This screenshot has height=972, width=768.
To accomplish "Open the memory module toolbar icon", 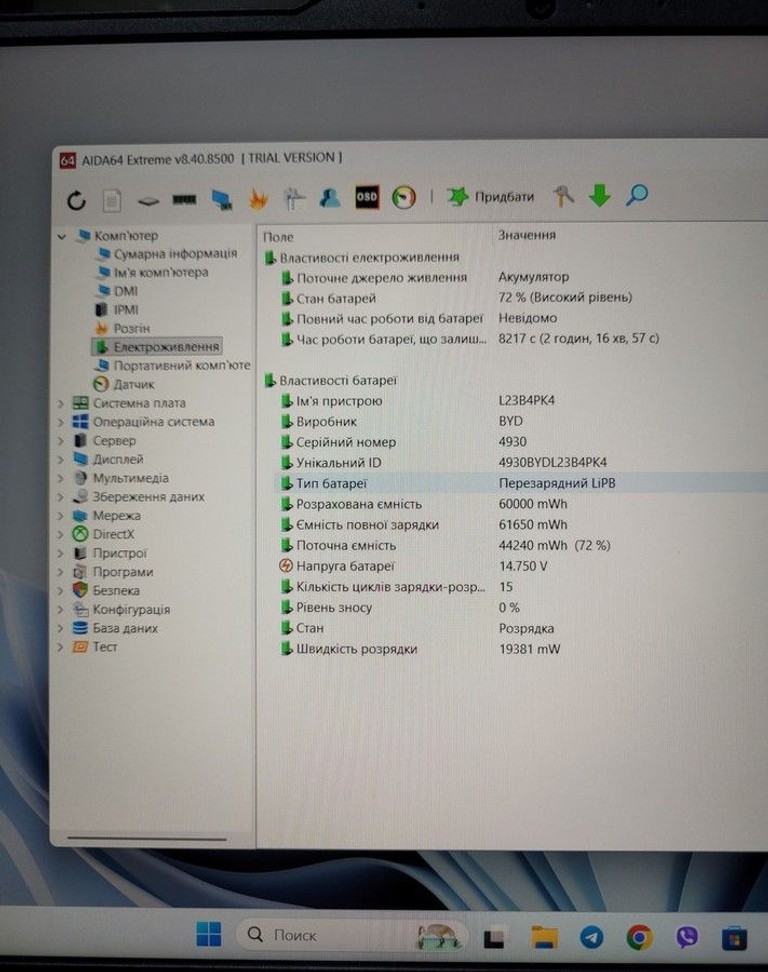I will tap(184, 199).
